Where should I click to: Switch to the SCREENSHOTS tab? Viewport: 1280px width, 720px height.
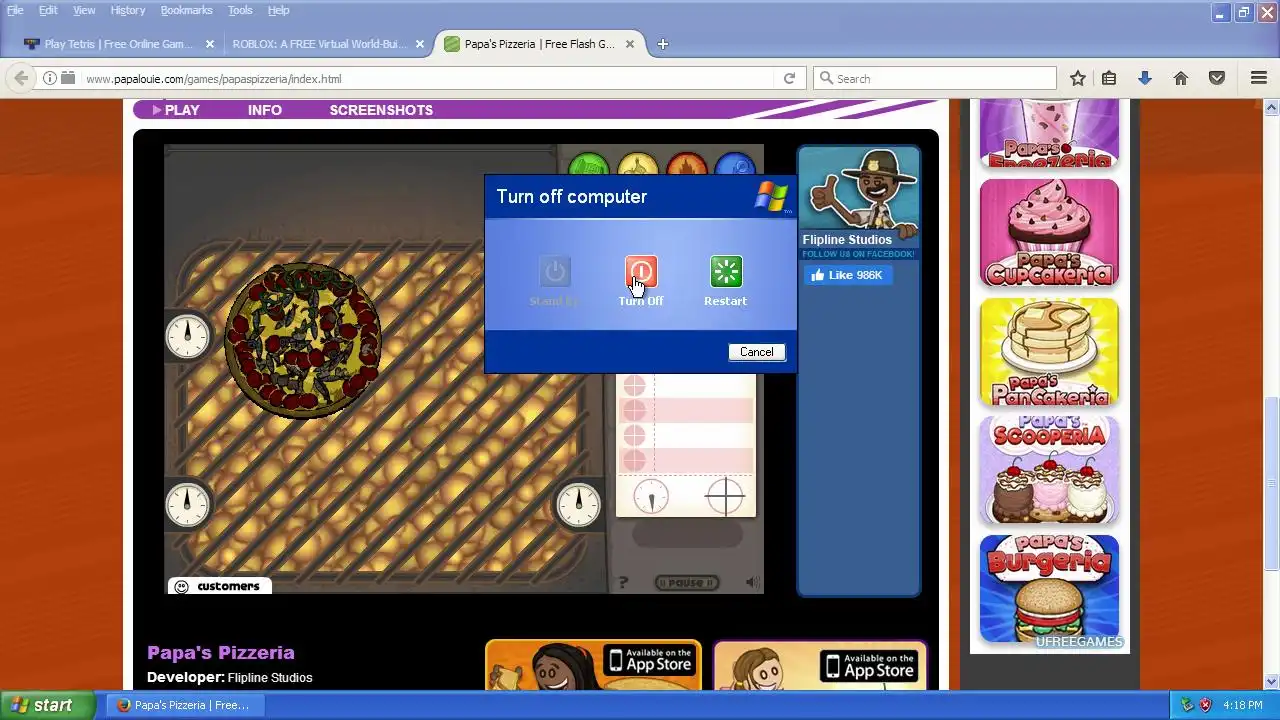point(381,110)
